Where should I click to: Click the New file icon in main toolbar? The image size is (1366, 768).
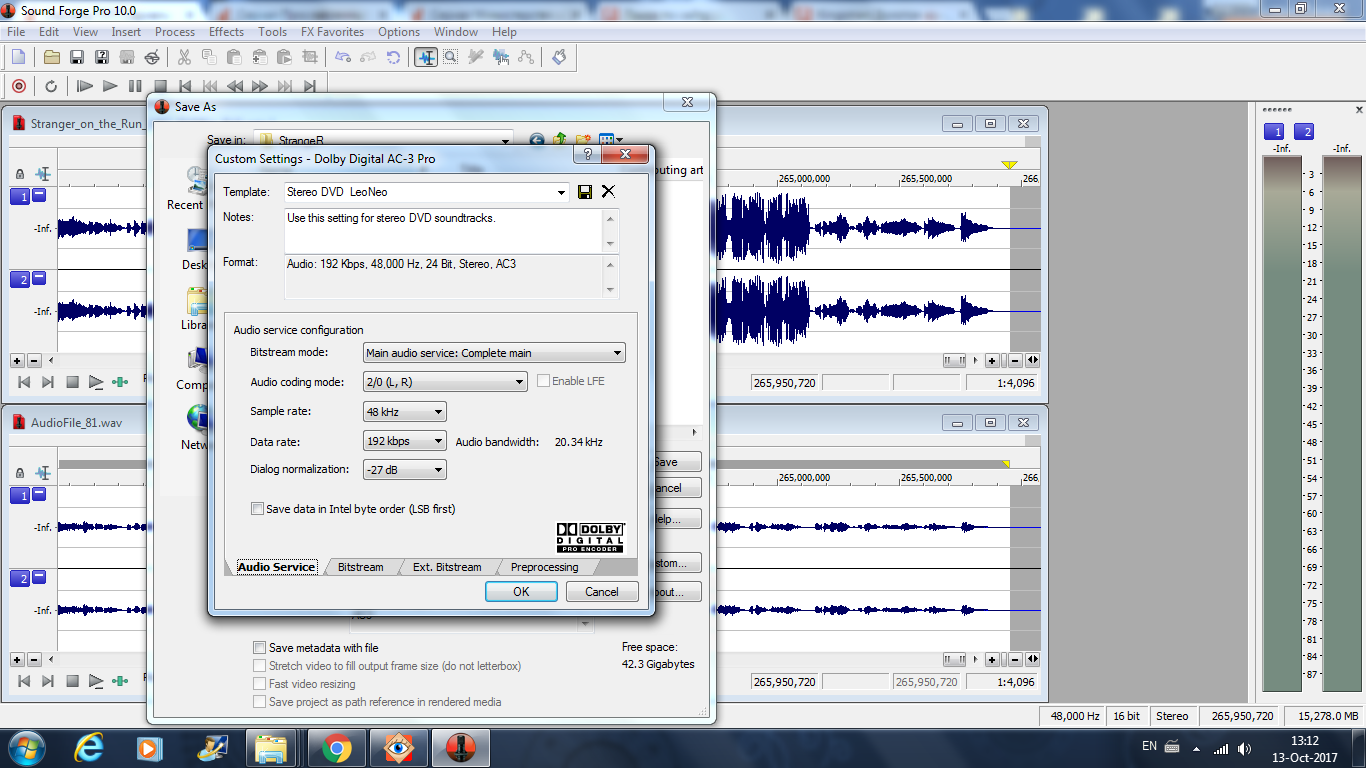click(18, 57)
